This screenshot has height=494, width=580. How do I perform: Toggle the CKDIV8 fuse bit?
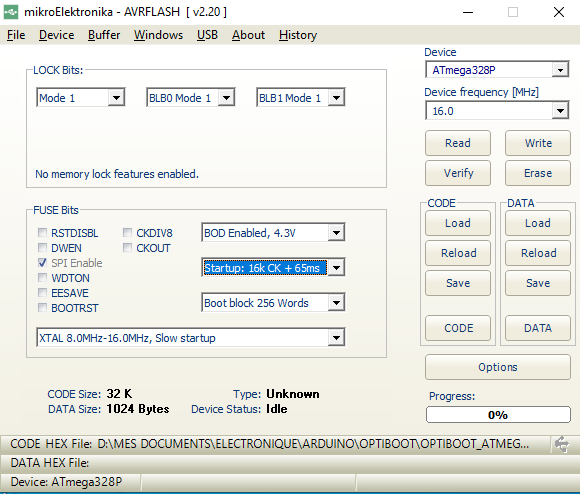(x=128, y=233)
